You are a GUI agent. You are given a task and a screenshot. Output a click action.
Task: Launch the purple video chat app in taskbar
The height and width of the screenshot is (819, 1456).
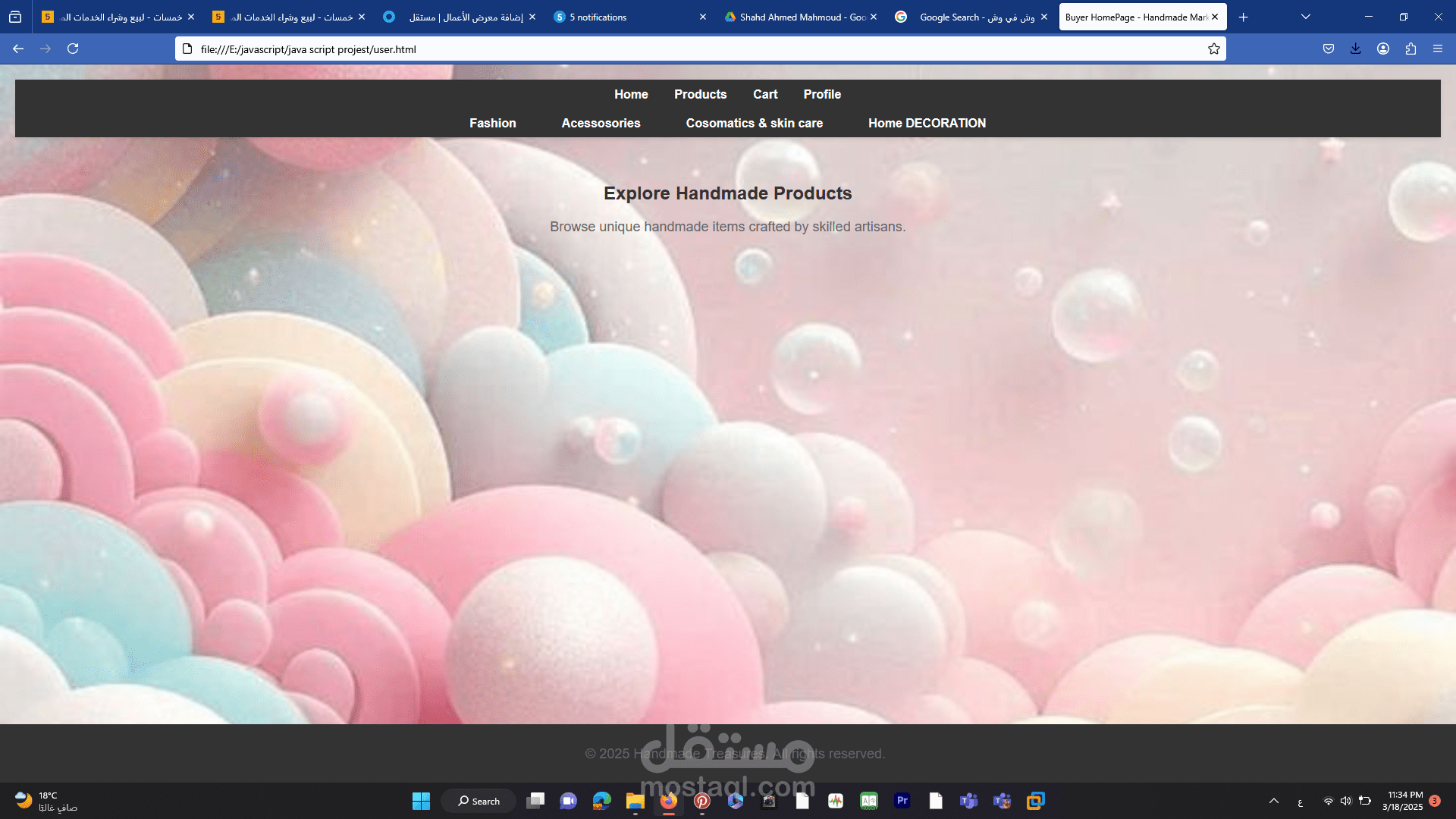click(x=568, y=801)
